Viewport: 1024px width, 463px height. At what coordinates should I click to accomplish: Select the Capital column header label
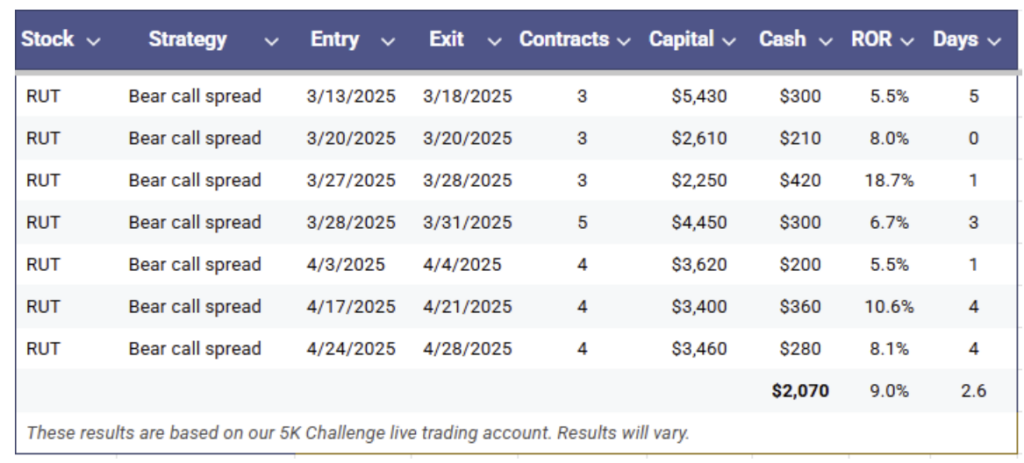(x=681, y=39)
